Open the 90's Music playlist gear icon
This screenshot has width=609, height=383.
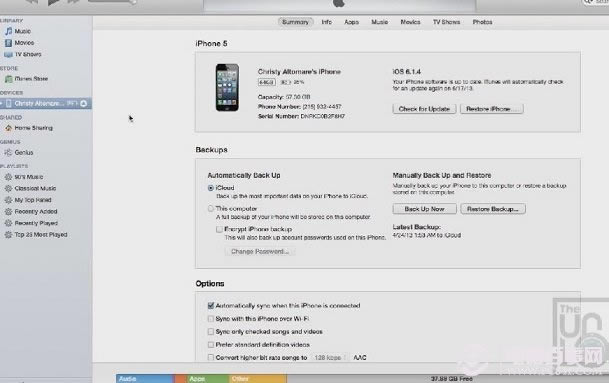point(8,177)
